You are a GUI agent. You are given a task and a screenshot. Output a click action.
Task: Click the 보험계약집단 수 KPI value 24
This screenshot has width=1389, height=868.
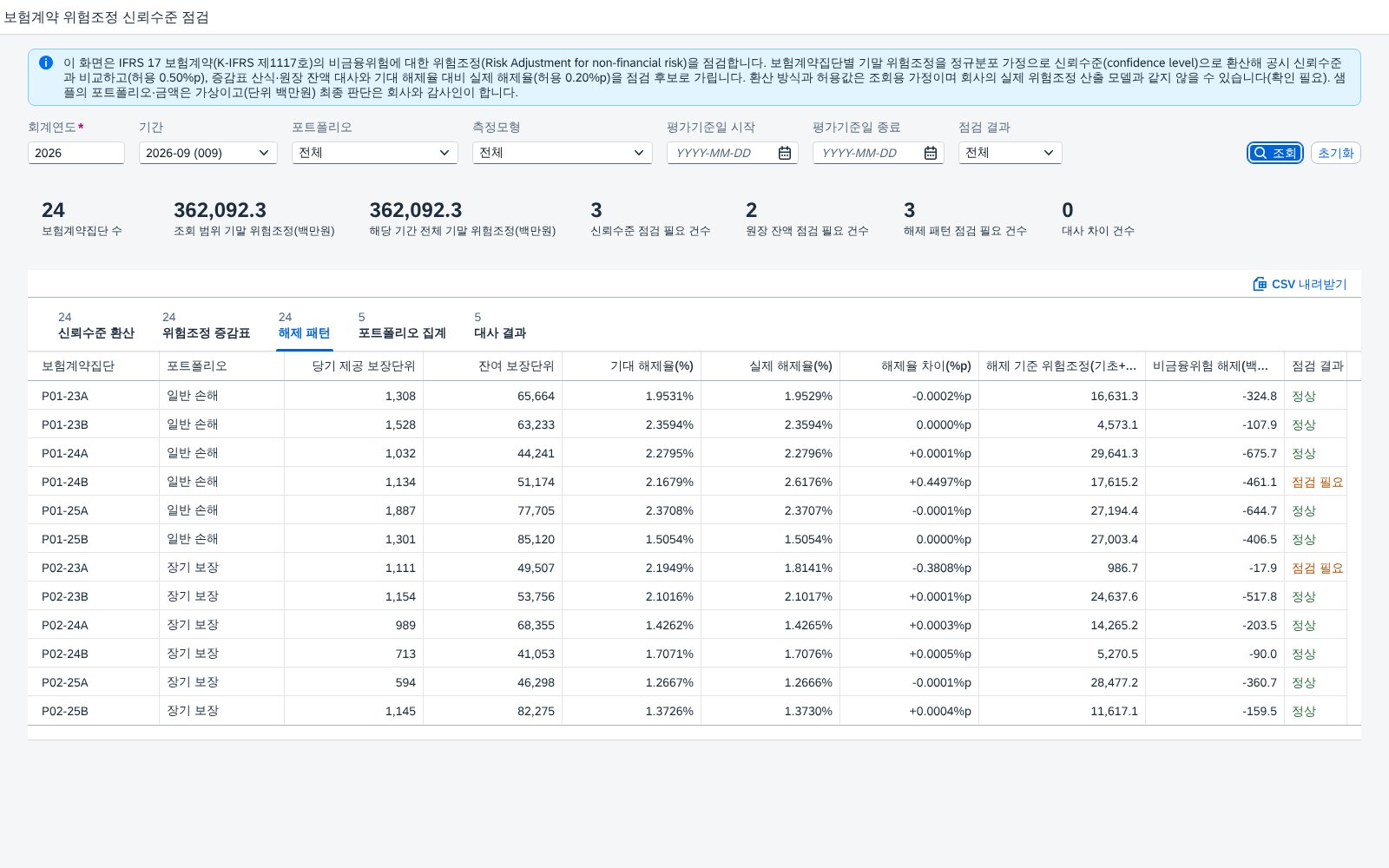point(53,210)
